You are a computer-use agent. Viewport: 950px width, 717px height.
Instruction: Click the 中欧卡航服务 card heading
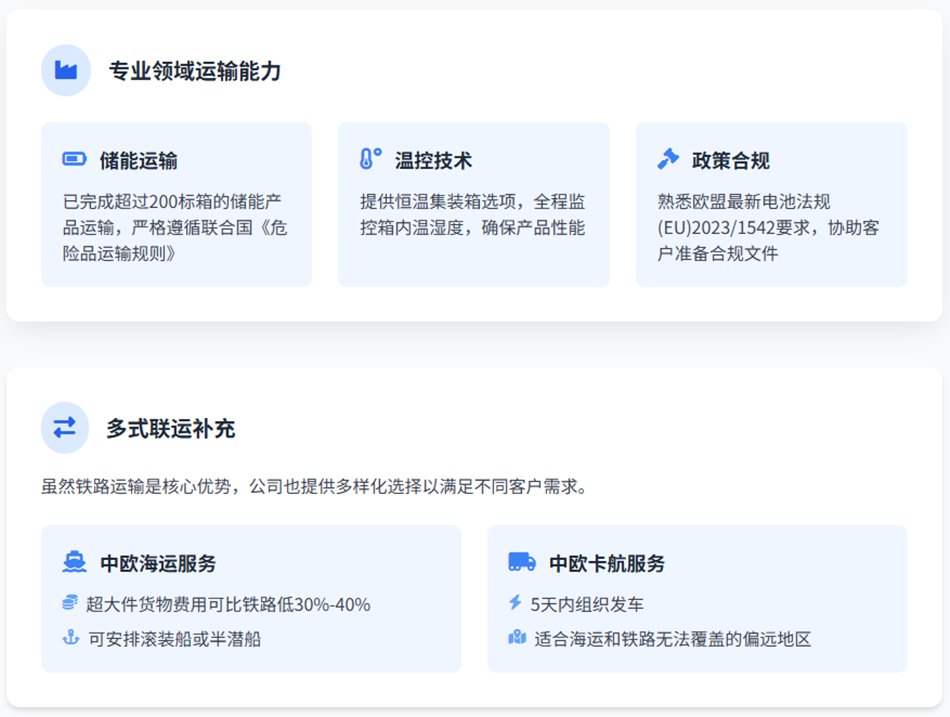(607, 563)
